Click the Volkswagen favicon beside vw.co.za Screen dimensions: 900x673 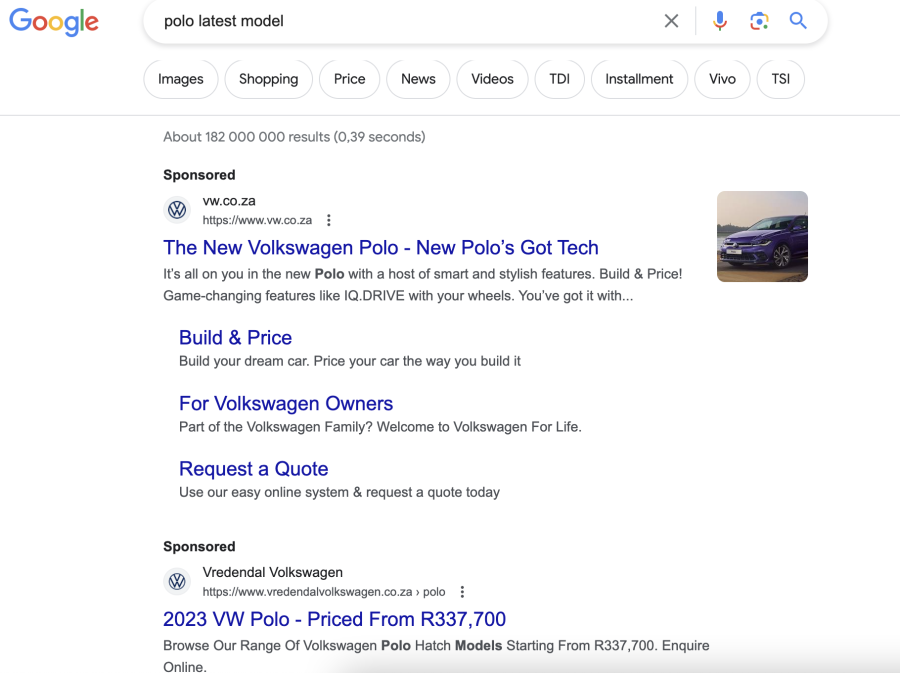[177, 210]
